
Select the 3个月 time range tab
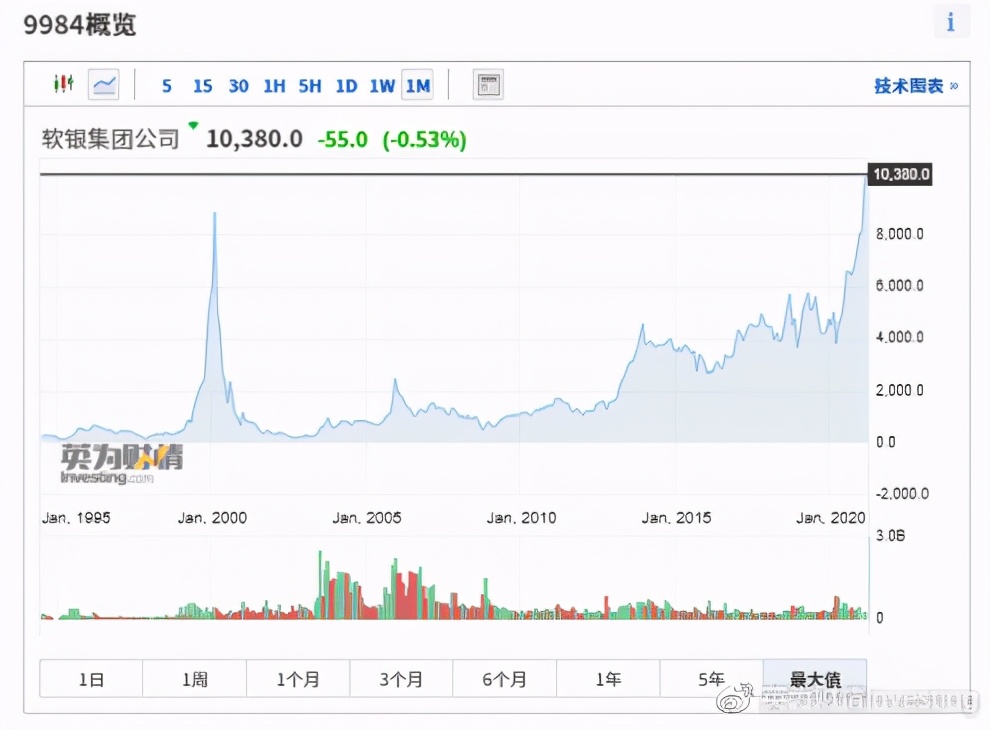401,679
